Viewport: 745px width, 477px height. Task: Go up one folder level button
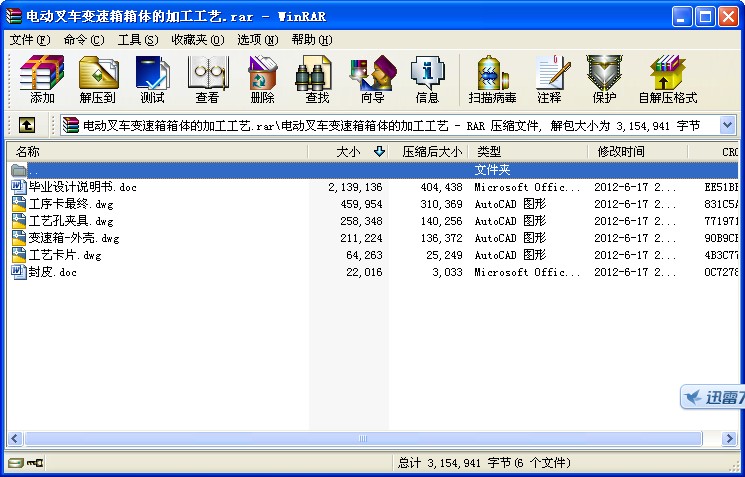(27, 125)
